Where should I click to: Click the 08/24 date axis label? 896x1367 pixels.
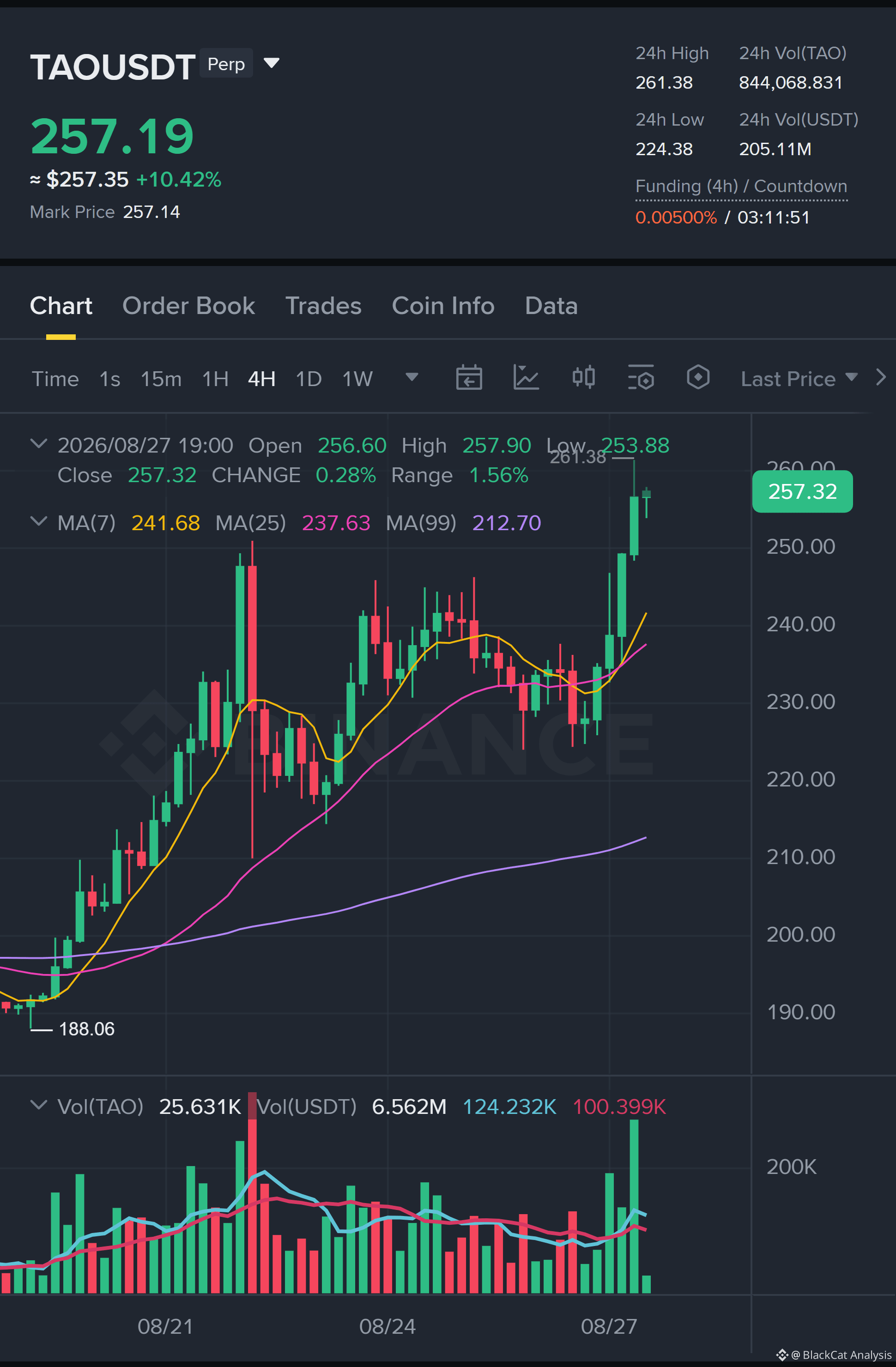tap(387, 1327)
